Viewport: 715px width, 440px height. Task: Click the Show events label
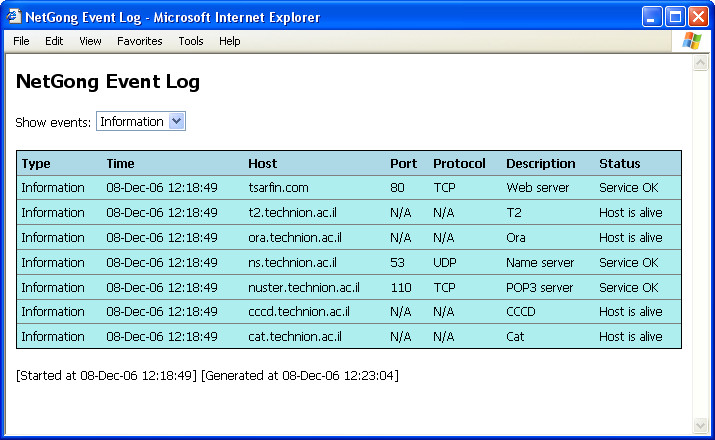tap(53, 123)
